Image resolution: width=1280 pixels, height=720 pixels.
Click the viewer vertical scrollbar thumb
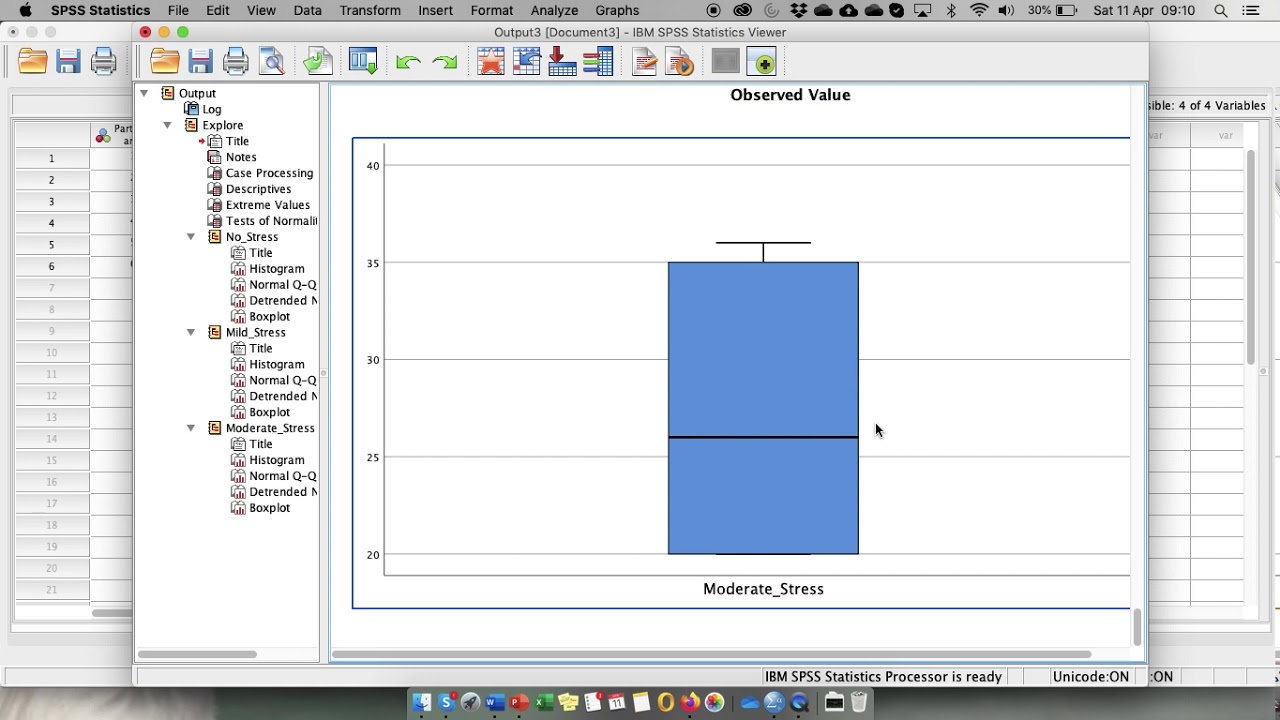tap(1137, 627)
